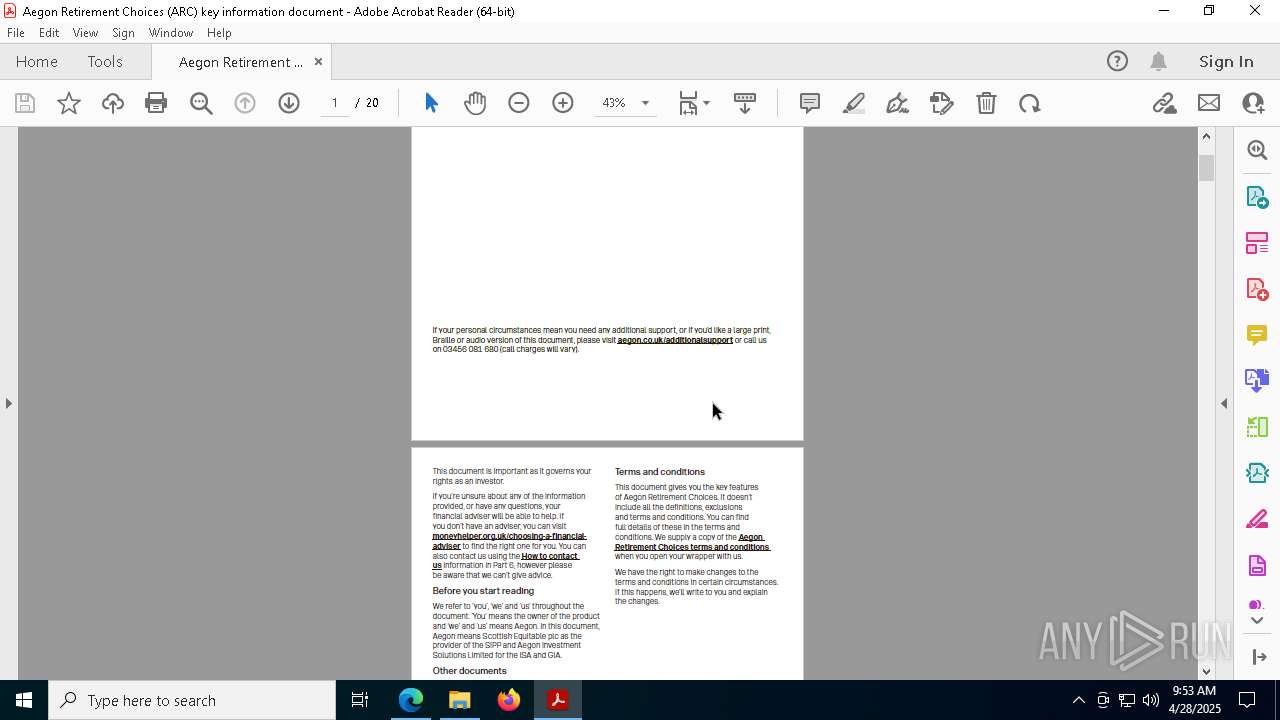Open the Stamp tool
Viewport: 1280px width, 720px height.
pyautogui.click(x=942, y=103)
